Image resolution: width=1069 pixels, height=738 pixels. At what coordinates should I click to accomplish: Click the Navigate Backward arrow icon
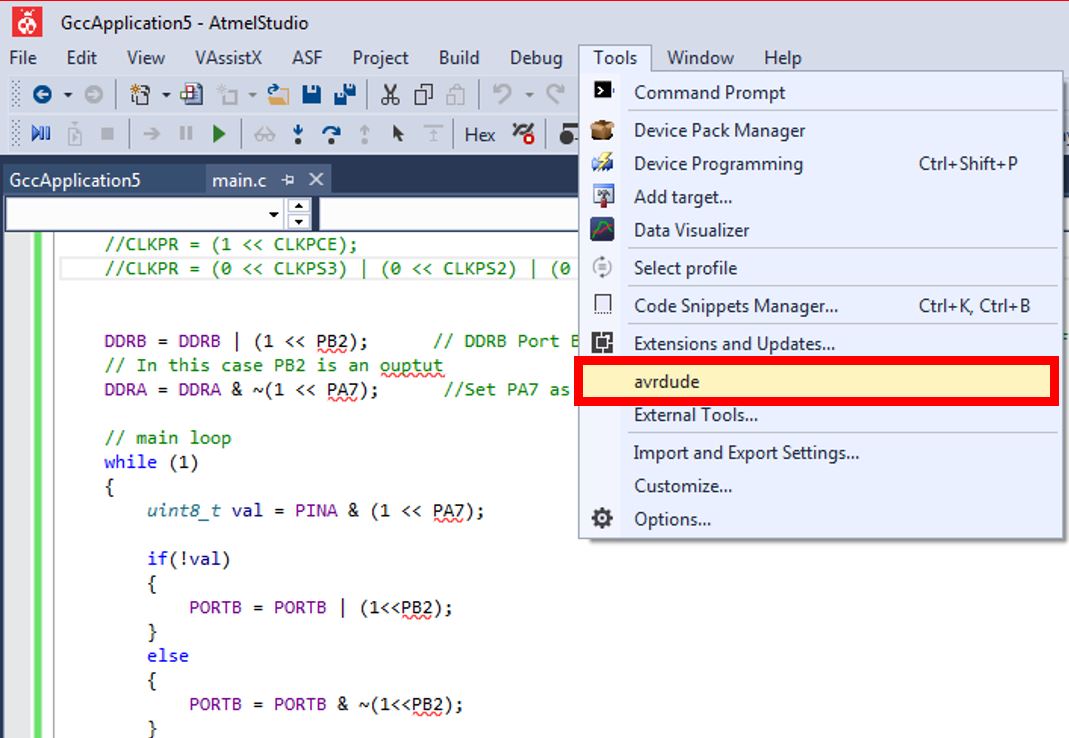tap(42, 94)
